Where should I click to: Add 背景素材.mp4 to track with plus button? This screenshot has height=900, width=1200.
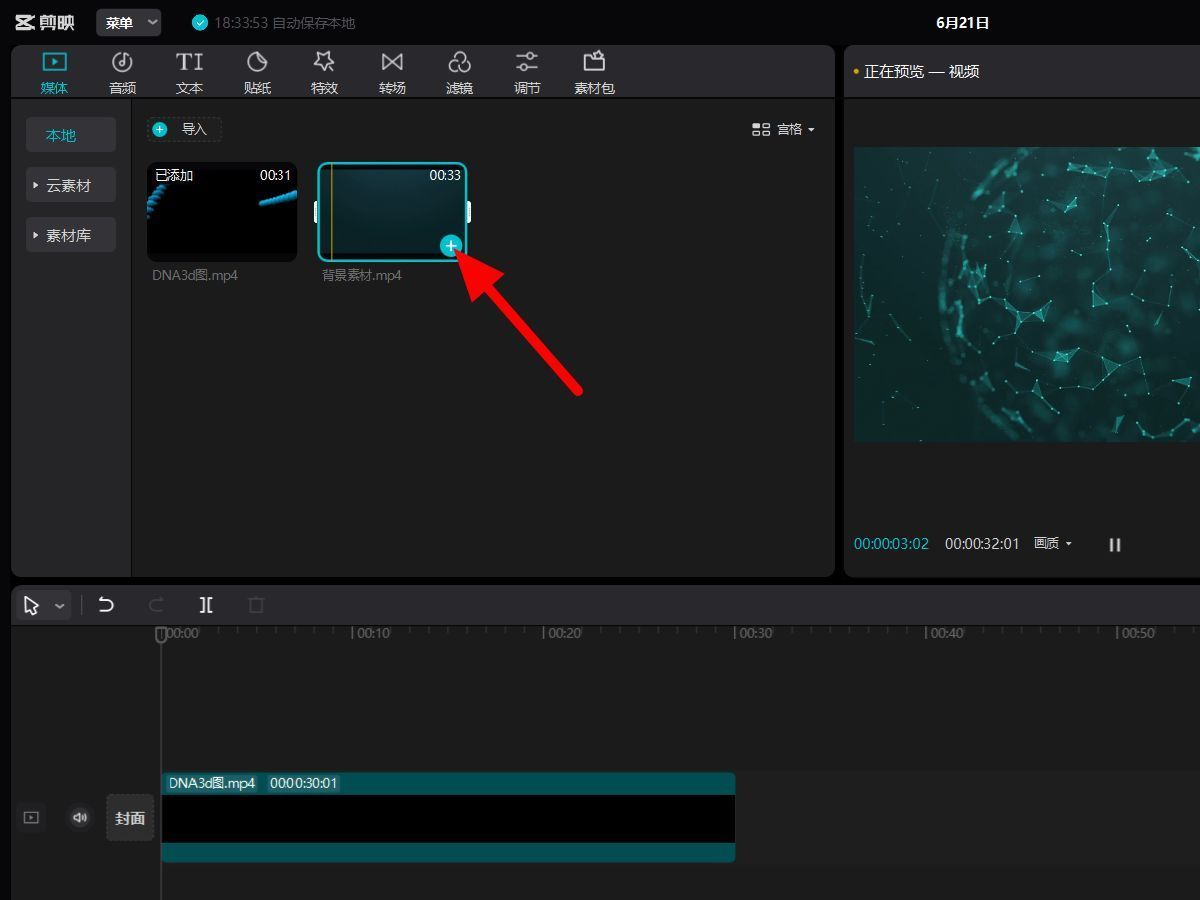tap(451, 245)
